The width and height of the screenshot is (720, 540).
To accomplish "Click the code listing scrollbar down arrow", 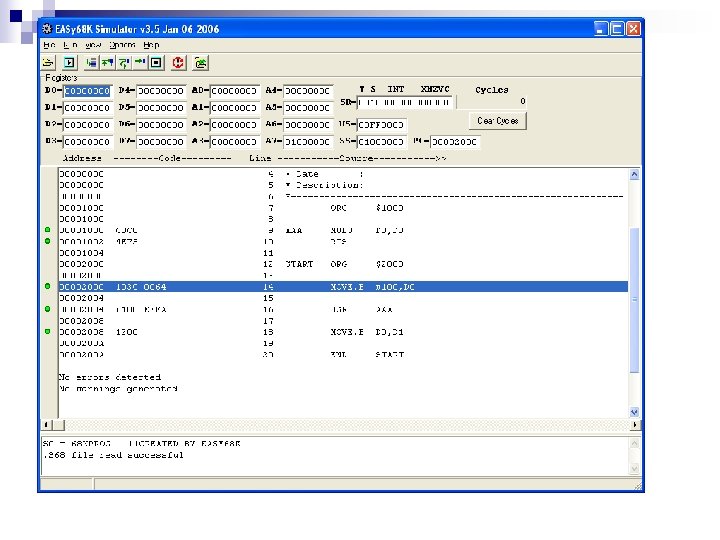I will tap(634, 411).
